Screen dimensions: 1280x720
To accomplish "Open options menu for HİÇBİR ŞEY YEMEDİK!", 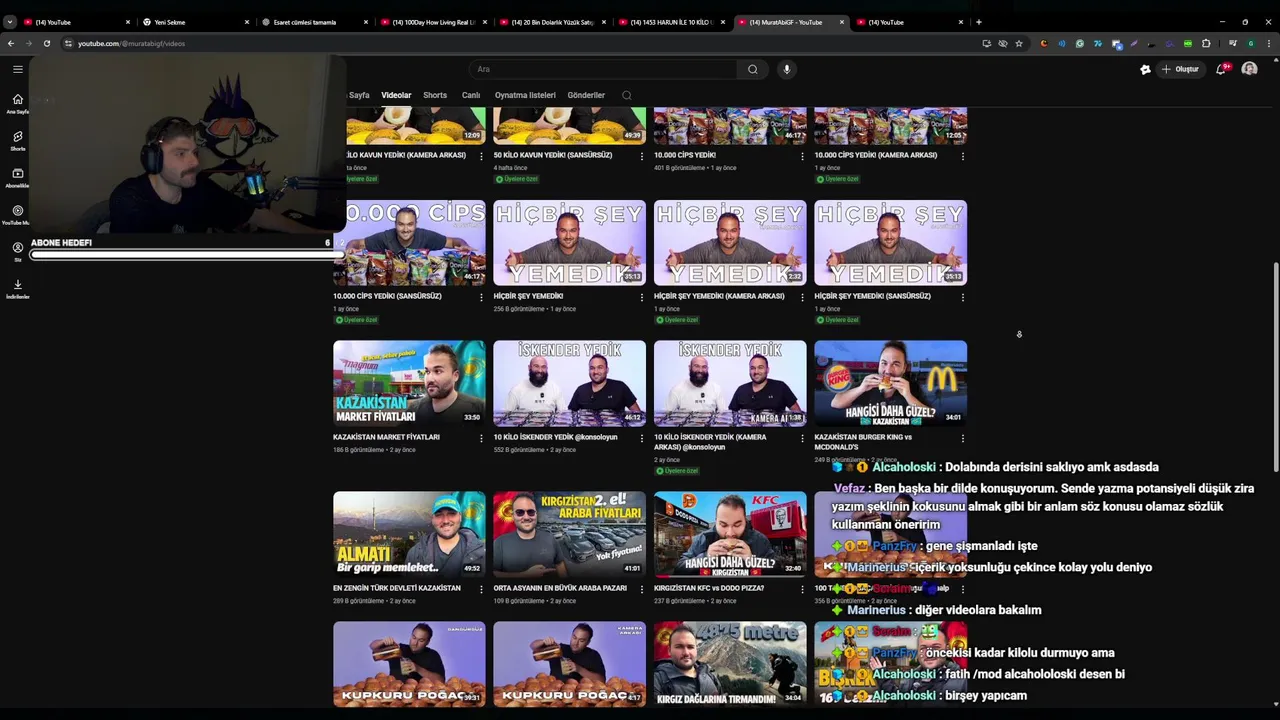I will coord(642,297).
